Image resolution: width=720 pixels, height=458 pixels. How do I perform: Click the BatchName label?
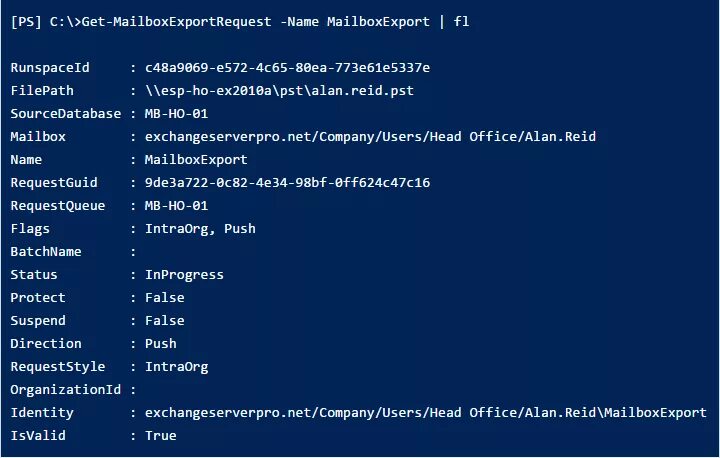[46, 252]
